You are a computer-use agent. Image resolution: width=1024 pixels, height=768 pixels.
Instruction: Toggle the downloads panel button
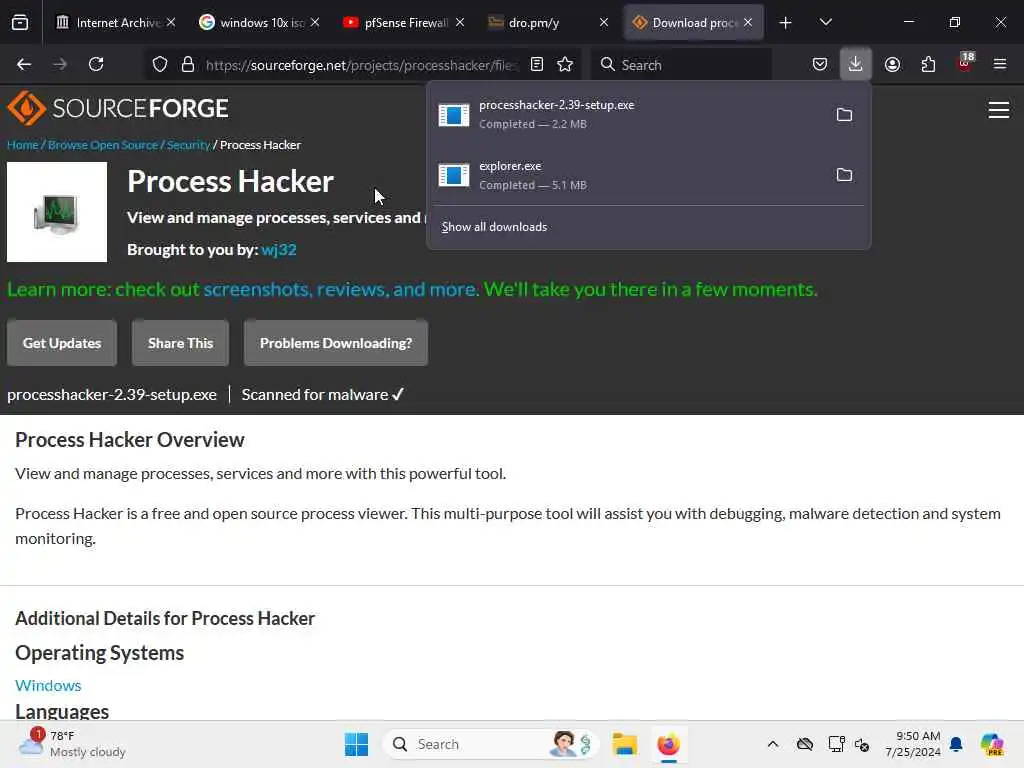(856, 64)
